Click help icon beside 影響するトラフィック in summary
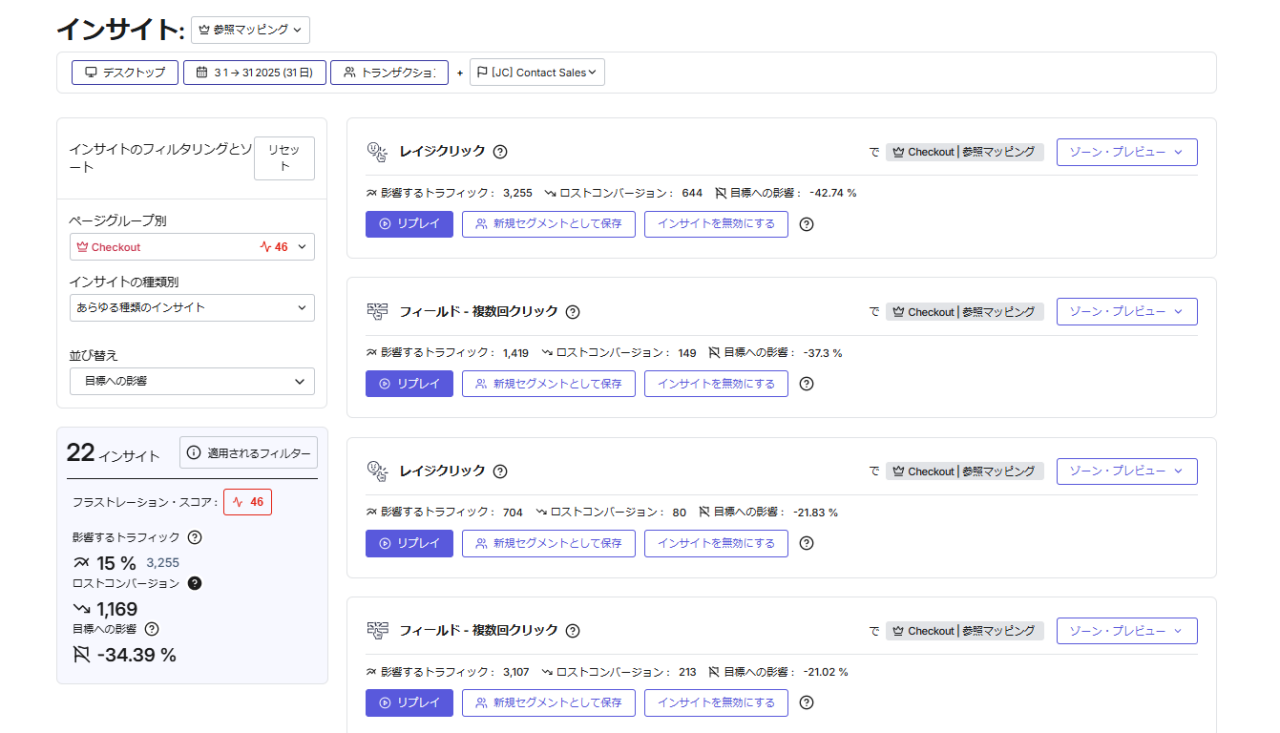The width and height of the screenshot is (1280, 733). pos(195,537)
